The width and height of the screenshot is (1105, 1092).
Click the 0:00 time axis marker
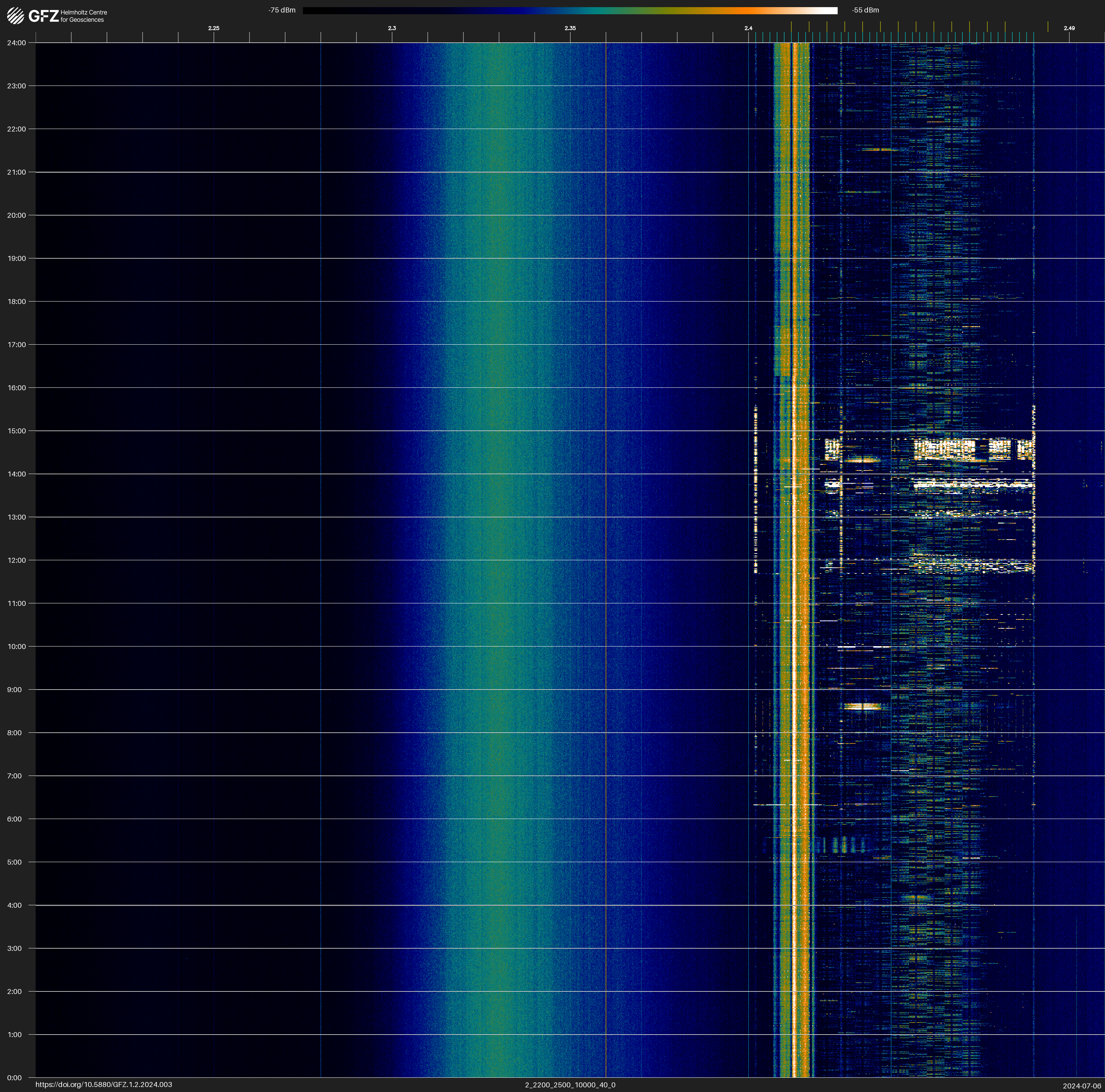14,1078
